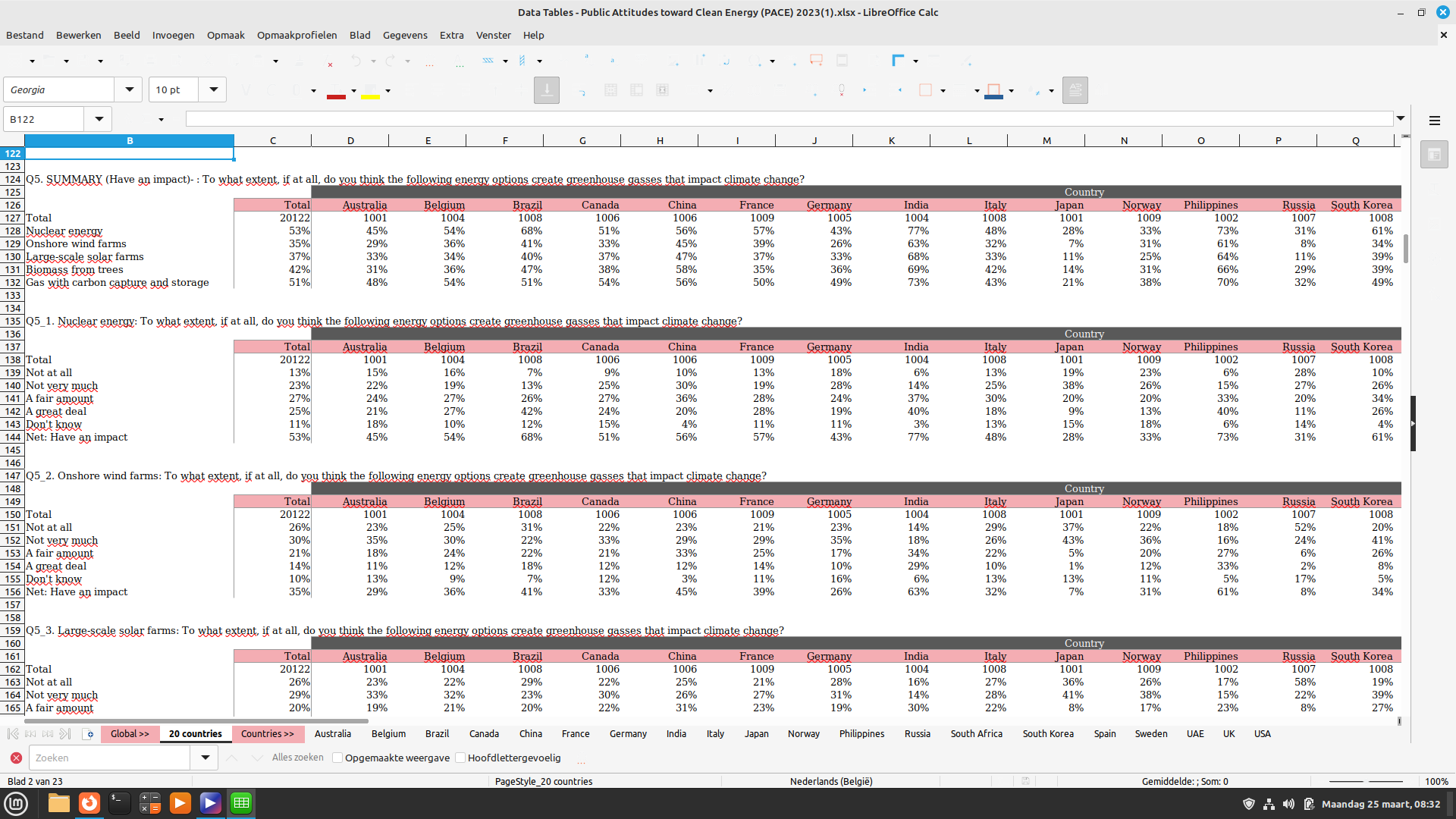The image size is (1456, 819).
Task: Click the align bottom toolbar button
Action: tap(546, 90)
